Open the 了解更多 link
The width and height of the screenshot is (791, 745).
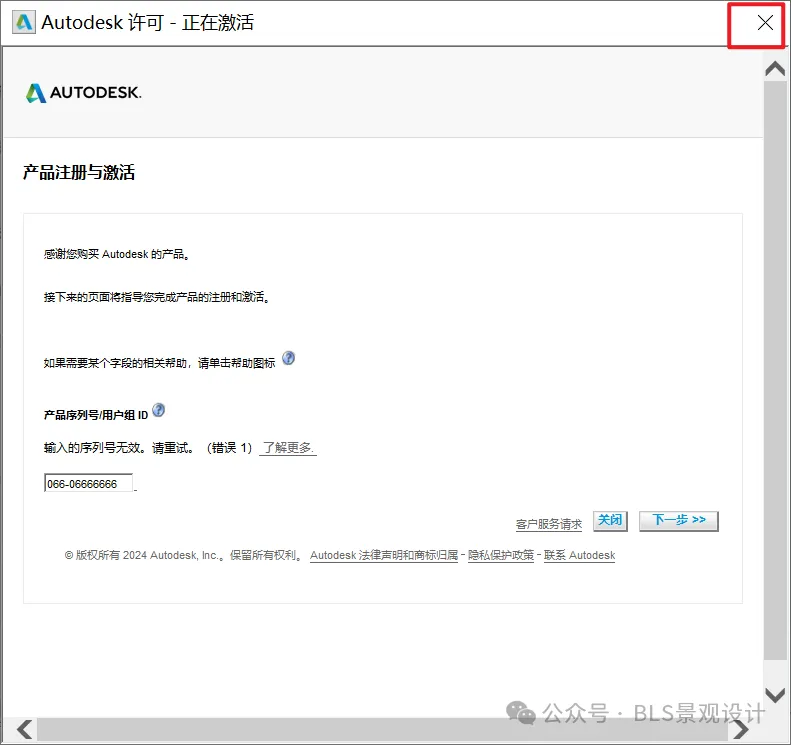[x=288, y=448]
